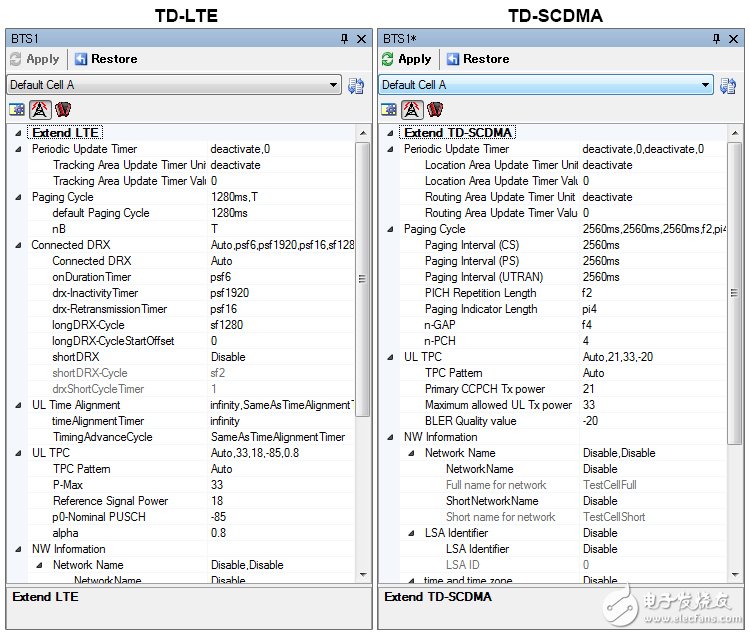This screenshot has width=750, height=635.
Task: Pin the TD-SCDMA BTS1* panel
Action: [x=716, y=38]
